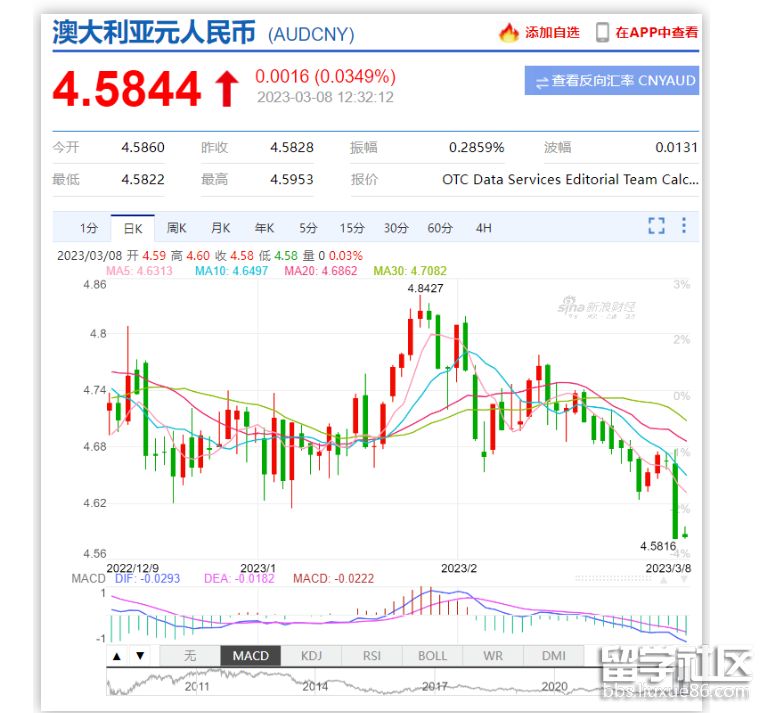Screen dimensions: 766x713
Task: Select the 4H interval chart
Action: (484, 228)
